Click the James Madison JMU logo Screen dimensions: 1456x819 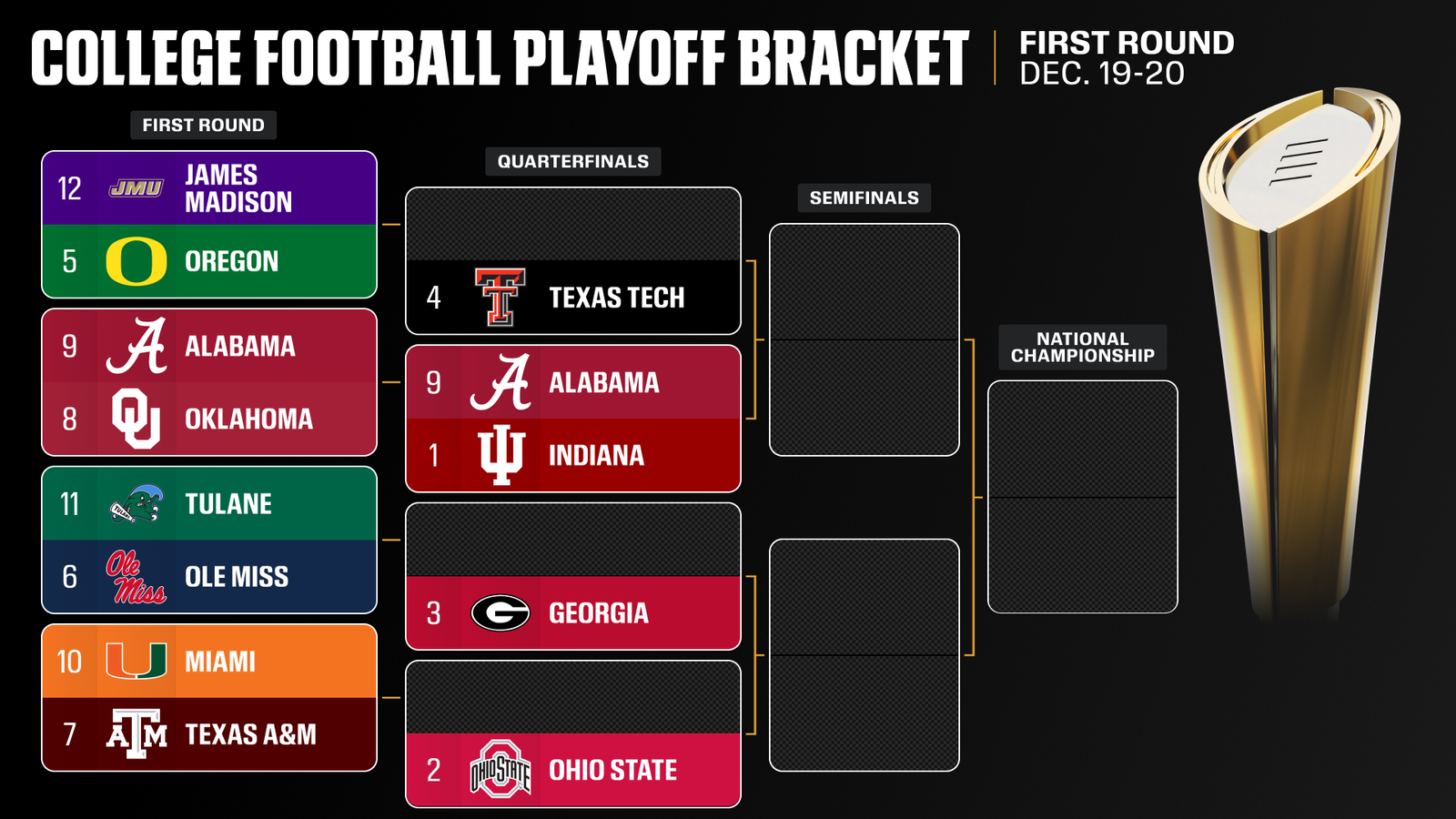coord(136,188)
